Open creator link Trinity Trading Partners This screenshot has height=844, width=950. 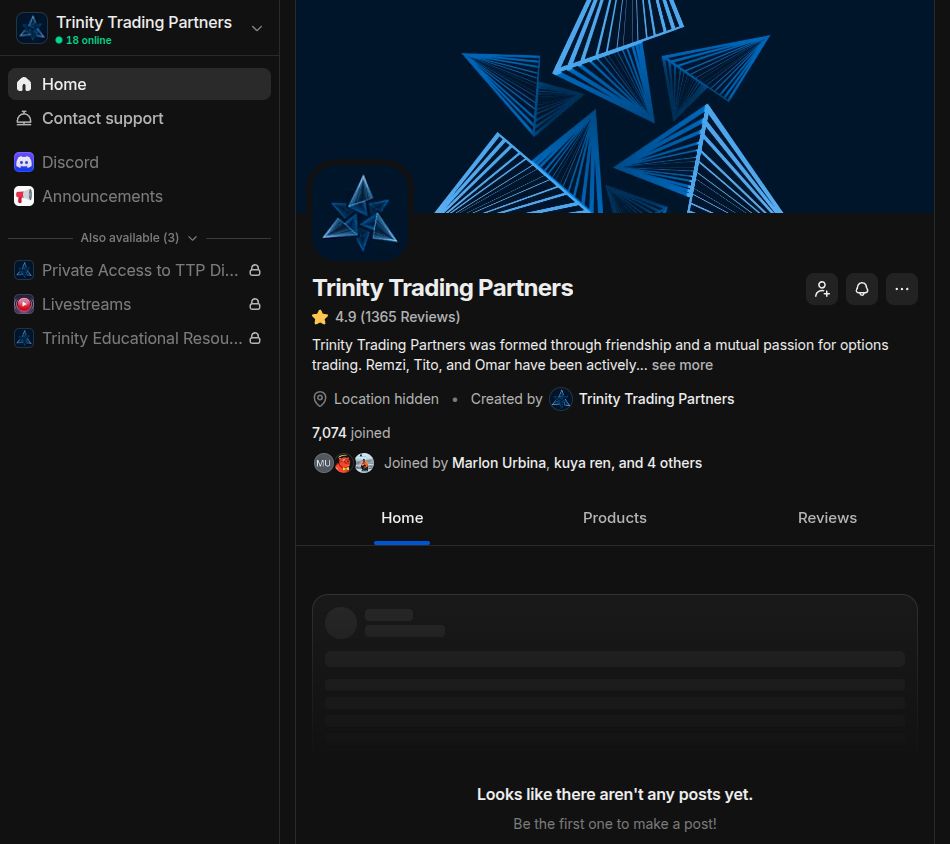[x=657, y=399]
